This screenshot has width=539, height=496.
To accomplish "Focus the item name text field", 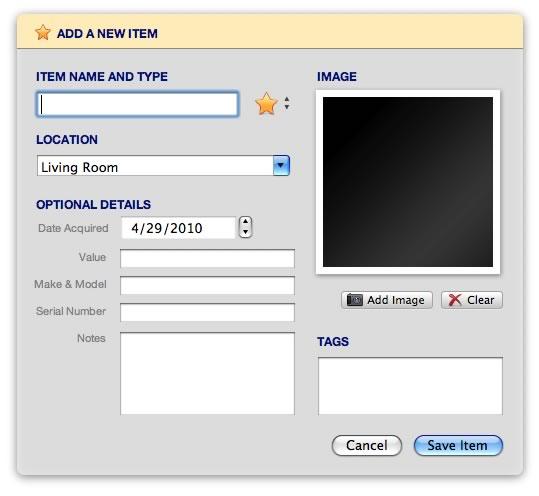I will coord(137,104).
